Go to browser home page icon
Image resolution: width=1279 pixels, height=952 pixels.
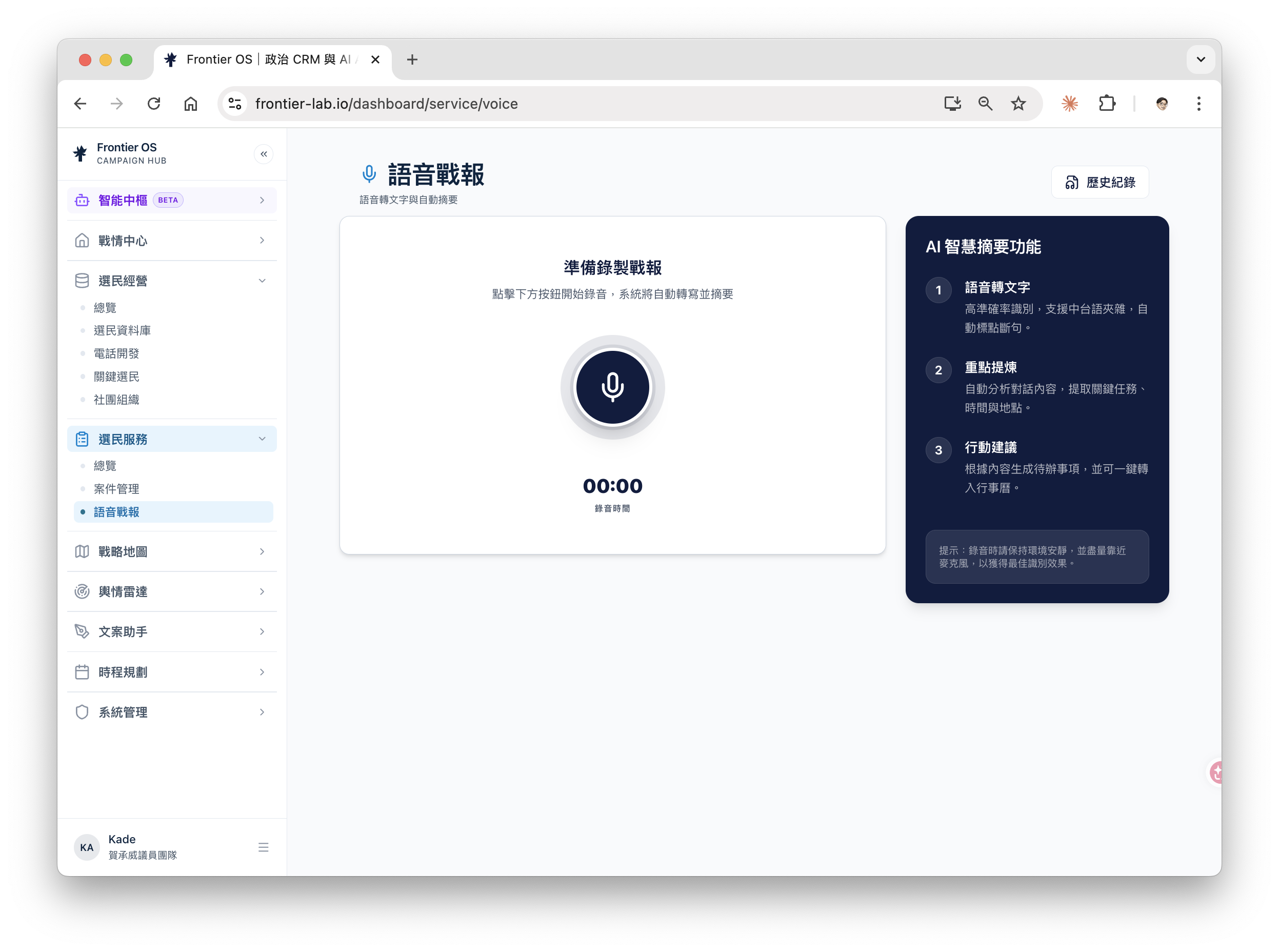pyautogui.click(x=191, y=104)
